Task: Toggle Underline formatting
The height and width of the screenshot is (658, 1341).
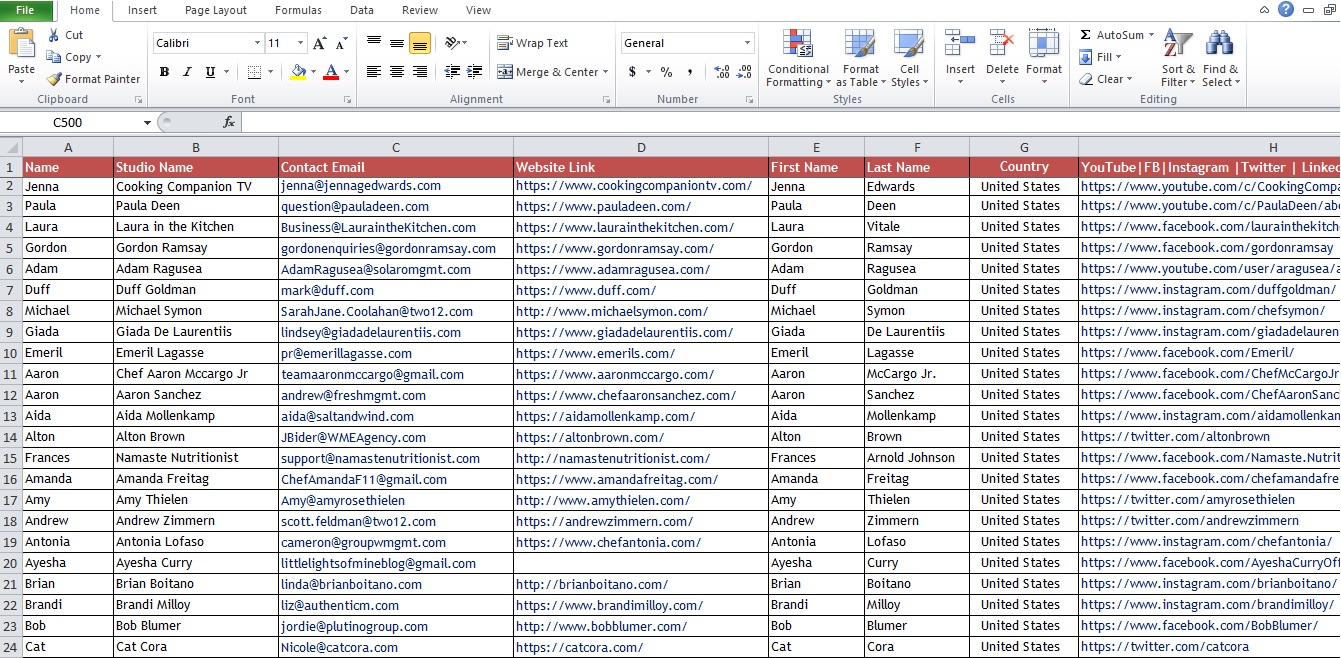Action: pyautogui.click(x=210, y=72)
